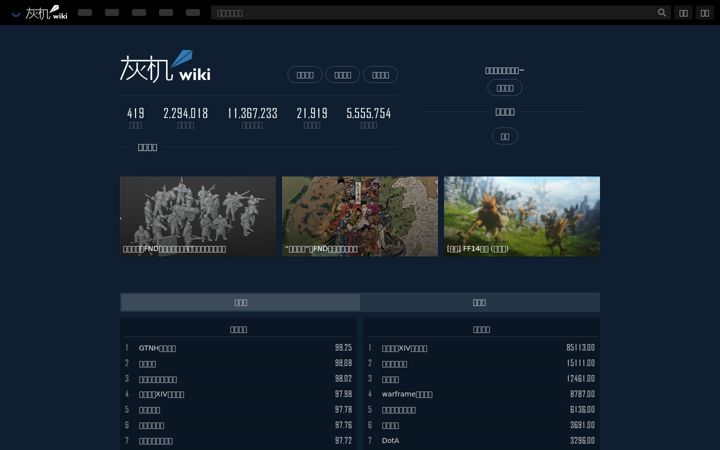Click the last button in the top bar
Image resolution: width=720 pixels, height=450 pixels.
705,13
